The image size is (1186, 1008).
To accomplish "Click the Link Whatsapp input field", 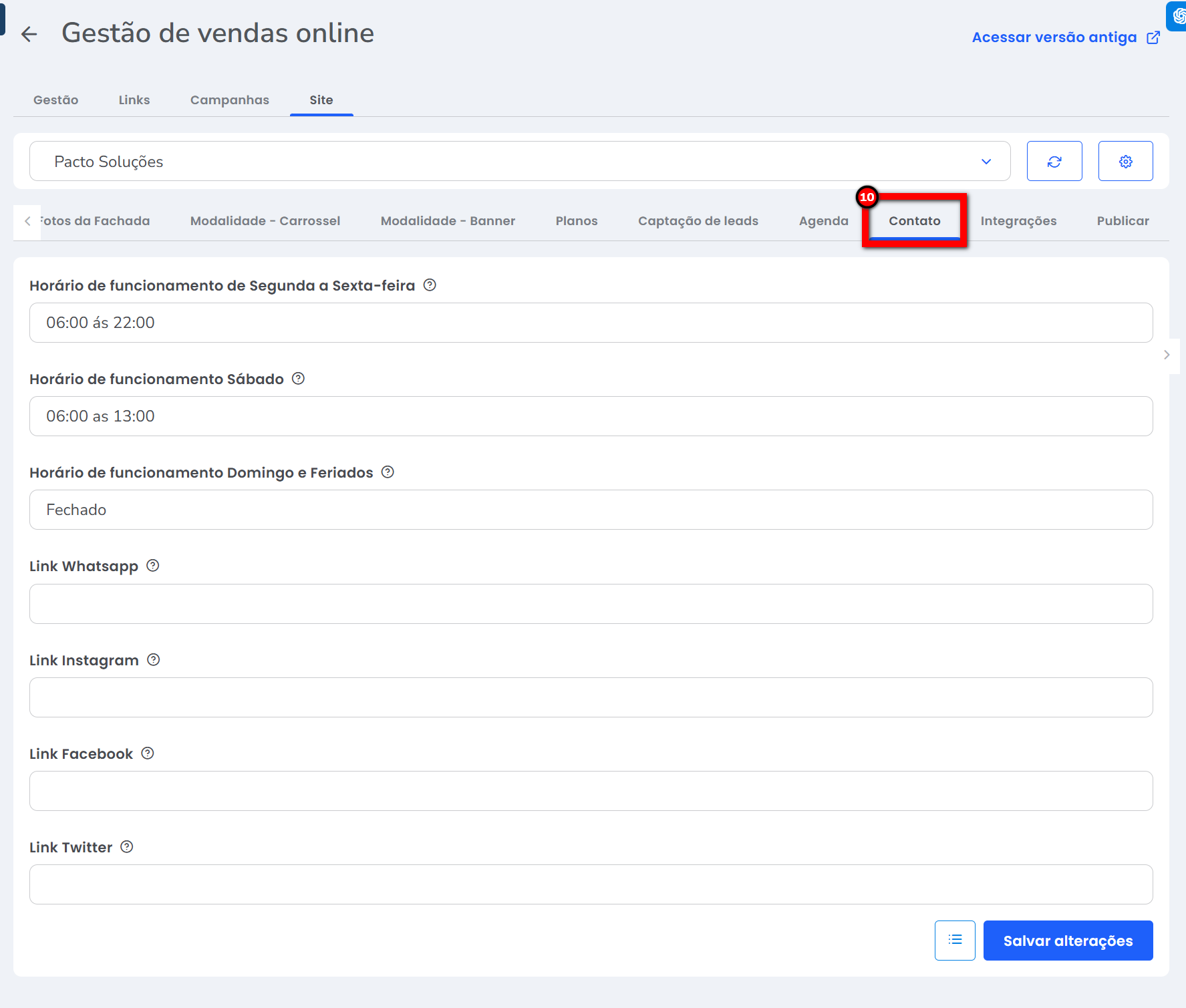I will 591,604.
